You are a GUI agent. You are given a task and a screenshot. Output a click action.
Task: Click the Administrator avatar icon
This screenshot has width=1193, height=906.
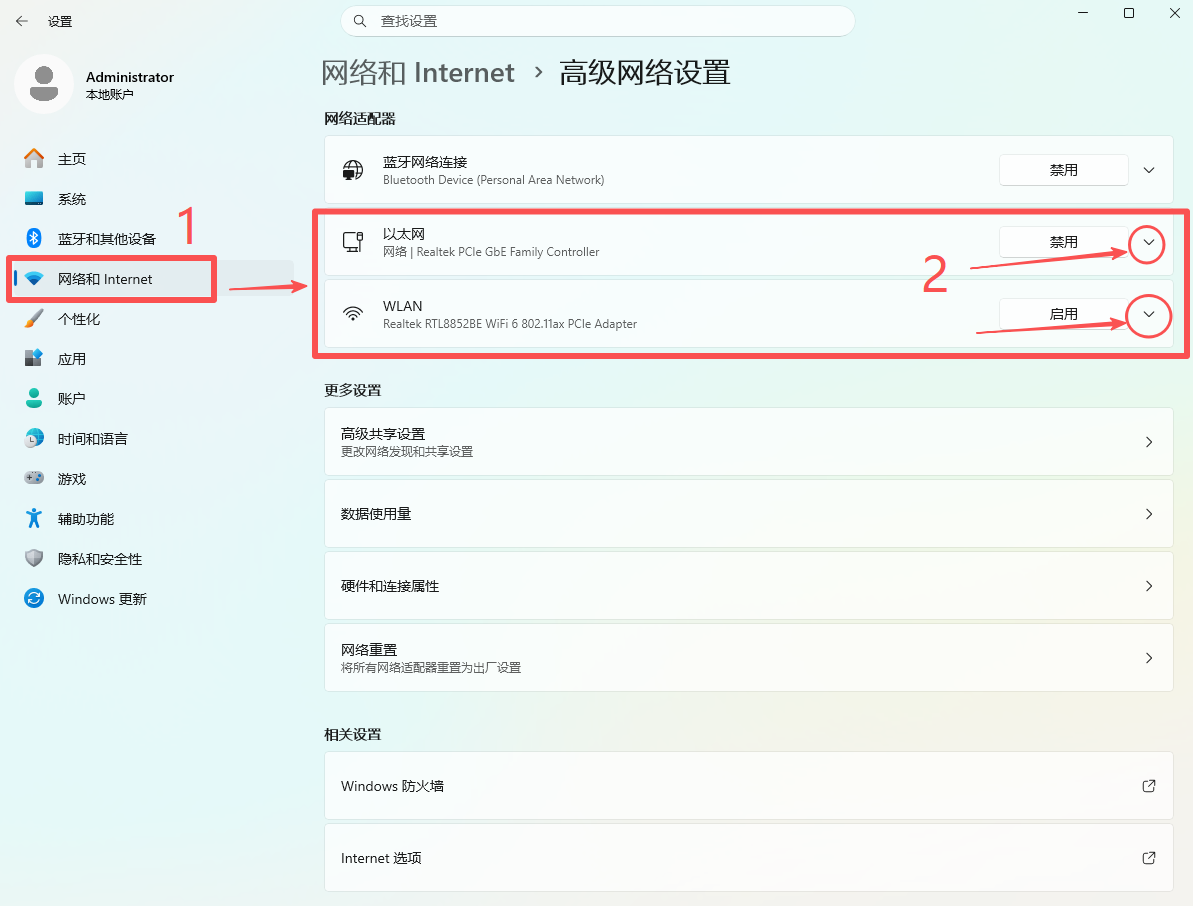pos(44,84)
